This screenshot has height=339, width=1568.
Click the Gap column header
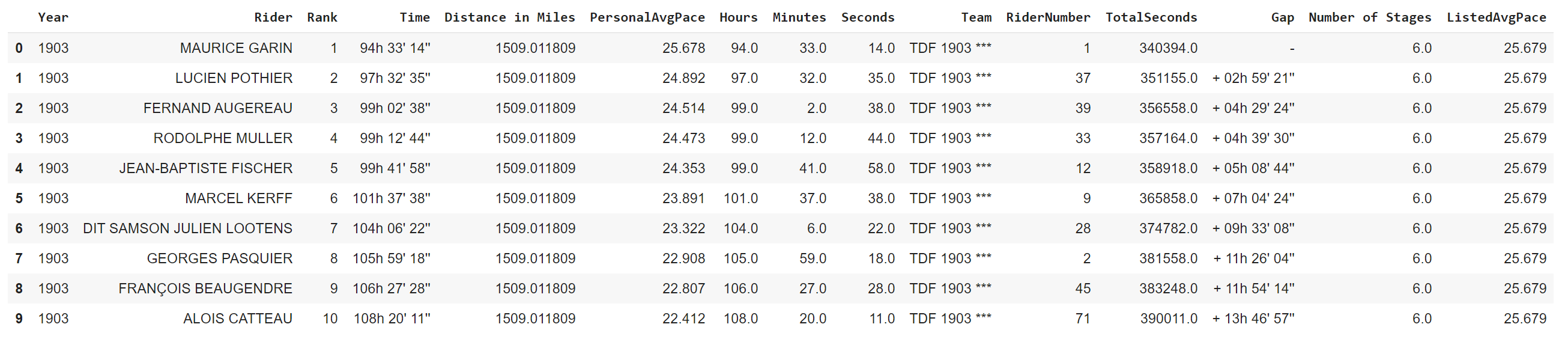pos(1282,17)
